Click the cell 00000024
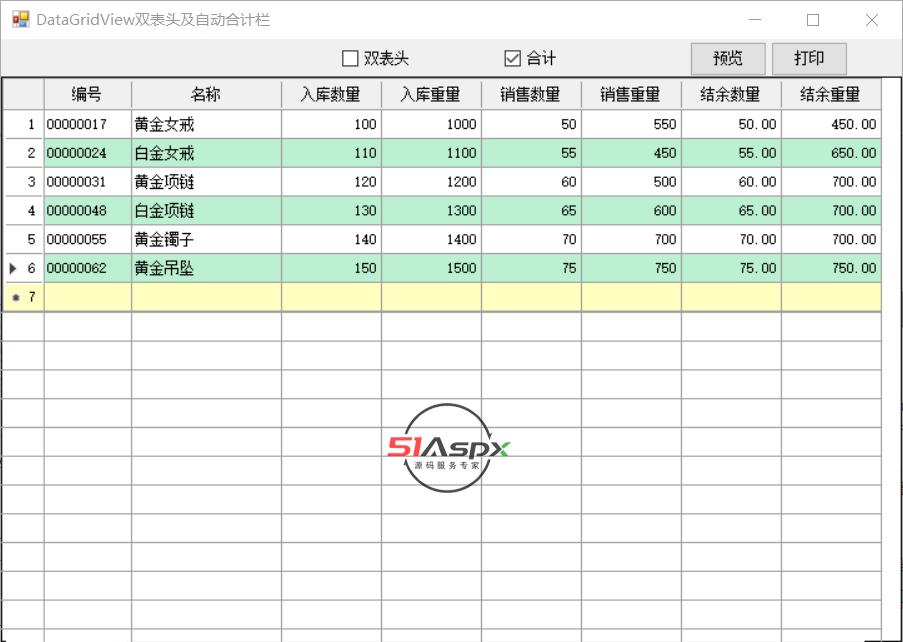The height and width of the screenshot is (642, 903). (x=88, y=153)
